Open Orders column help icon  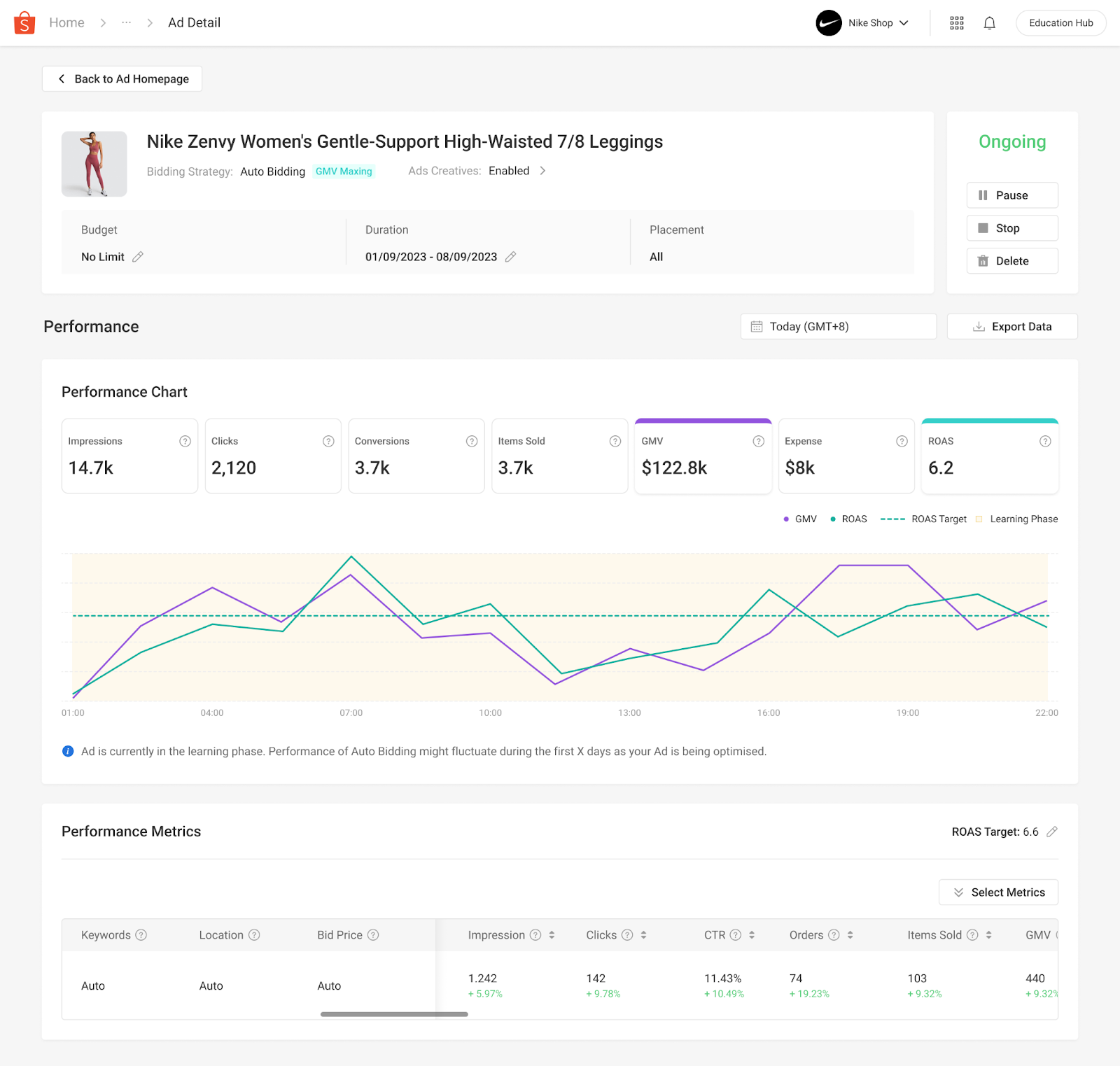(834, 935)
